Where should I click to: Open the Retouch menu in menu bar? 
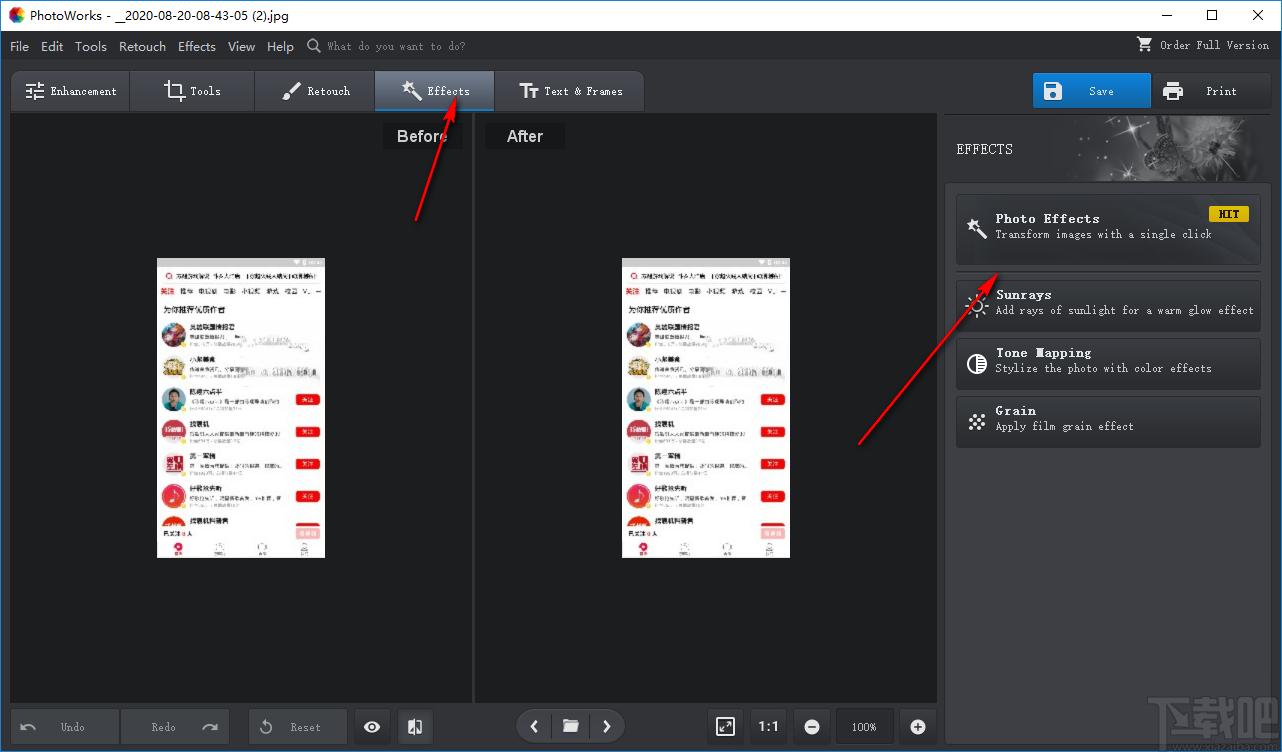click(143, 46)
